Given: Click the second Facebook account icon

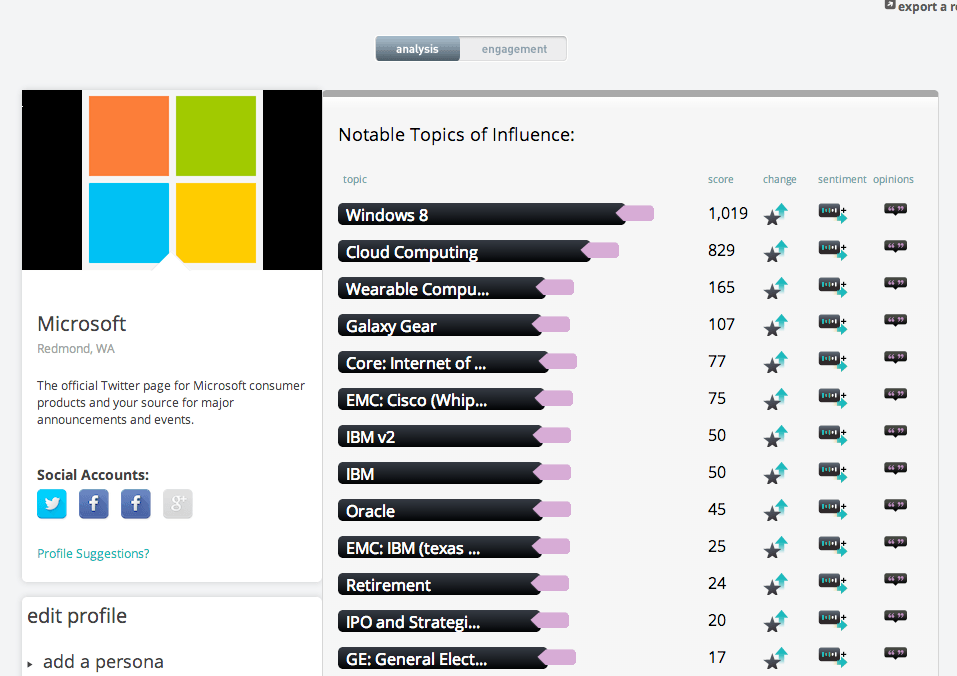Looking at the screenshot, I should pos(136,504).
